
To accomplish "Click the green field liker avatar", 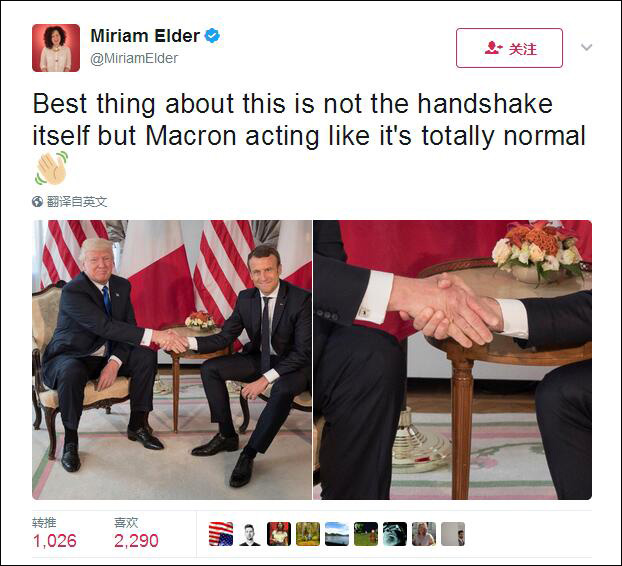I will coord(366,534).
